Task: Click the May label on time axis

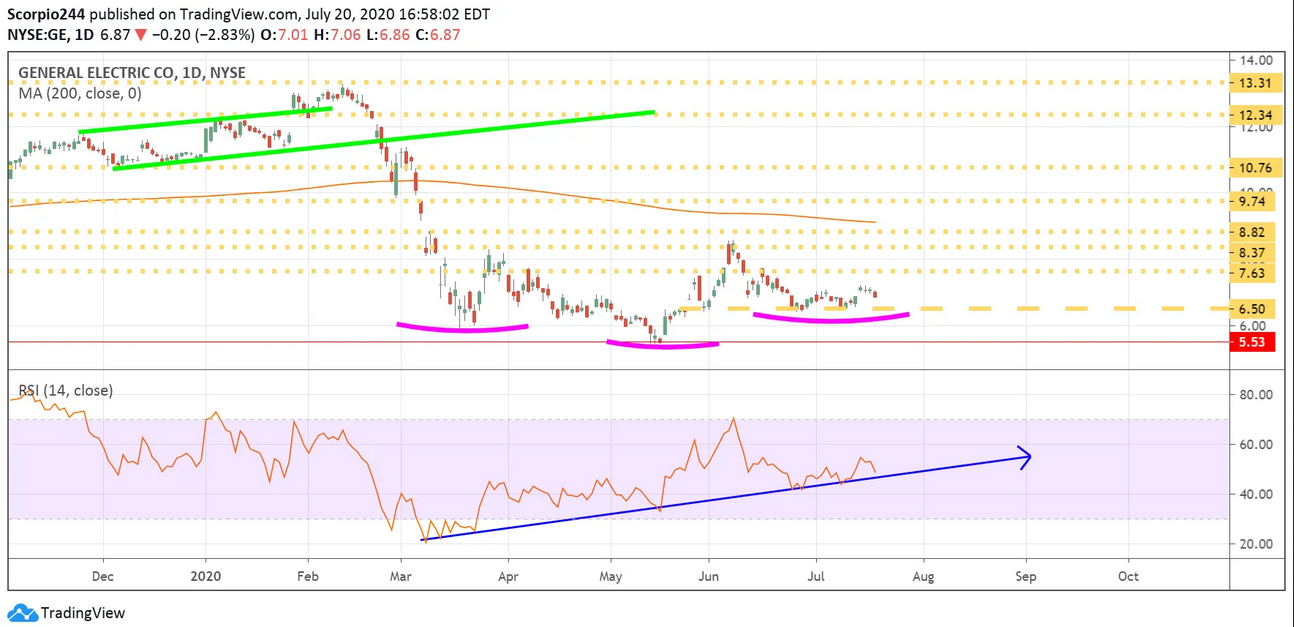Action: (x=611, y=576)
